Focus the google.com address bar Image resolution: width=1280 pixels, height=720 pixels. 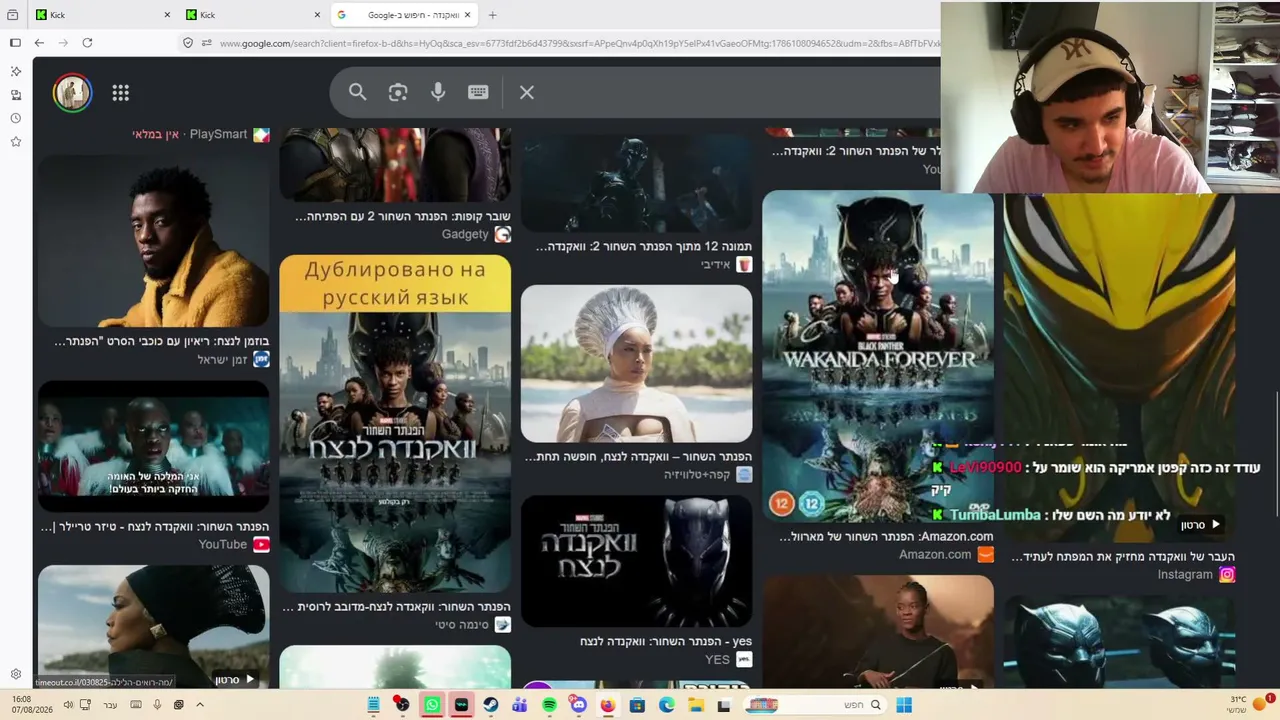coord(580,43)
